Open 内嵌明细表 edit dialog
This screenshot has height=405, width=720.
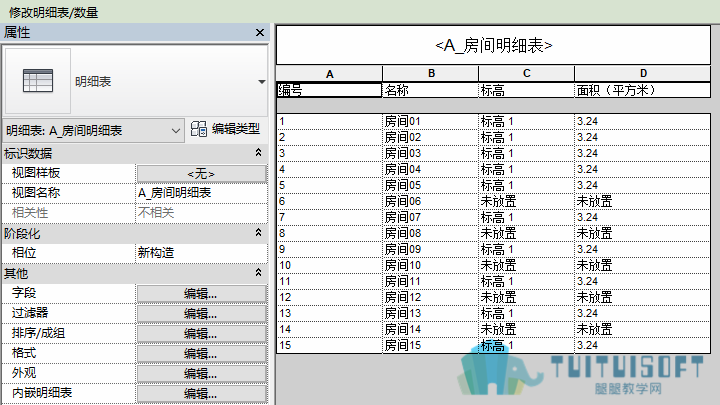coord(201,394)
